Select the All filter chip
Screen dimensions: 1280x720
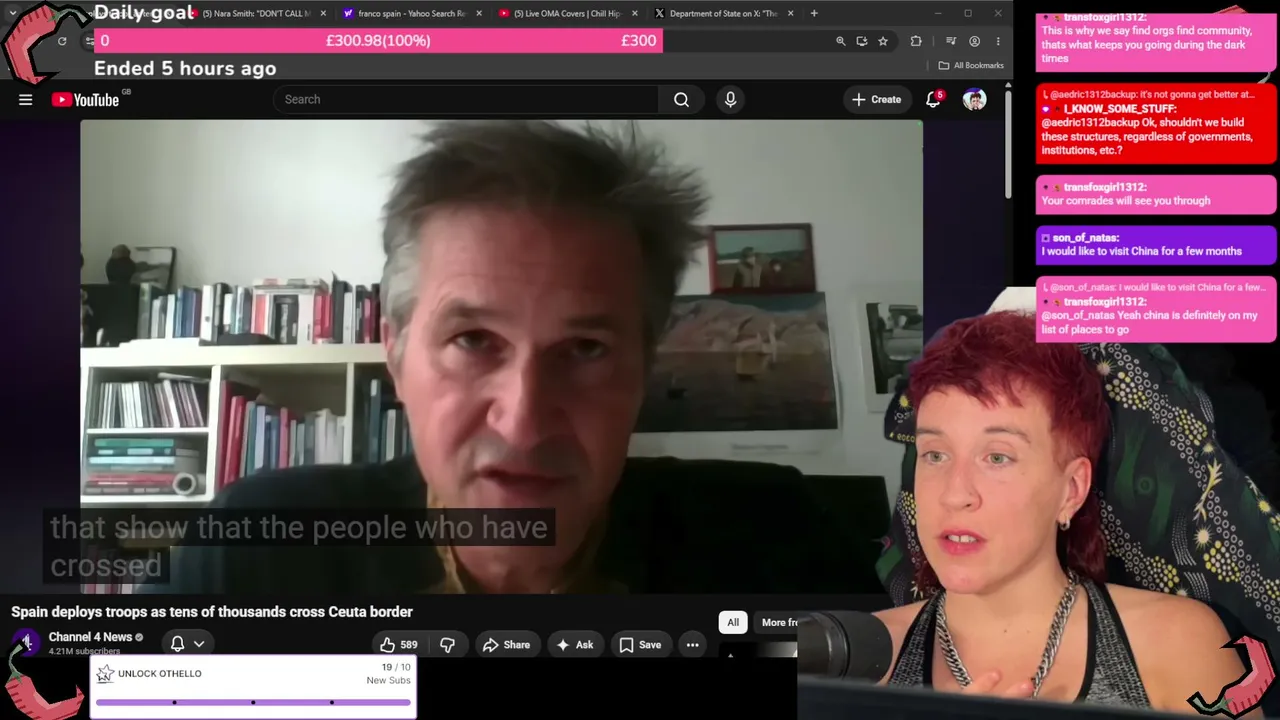(x=733, y=622)
